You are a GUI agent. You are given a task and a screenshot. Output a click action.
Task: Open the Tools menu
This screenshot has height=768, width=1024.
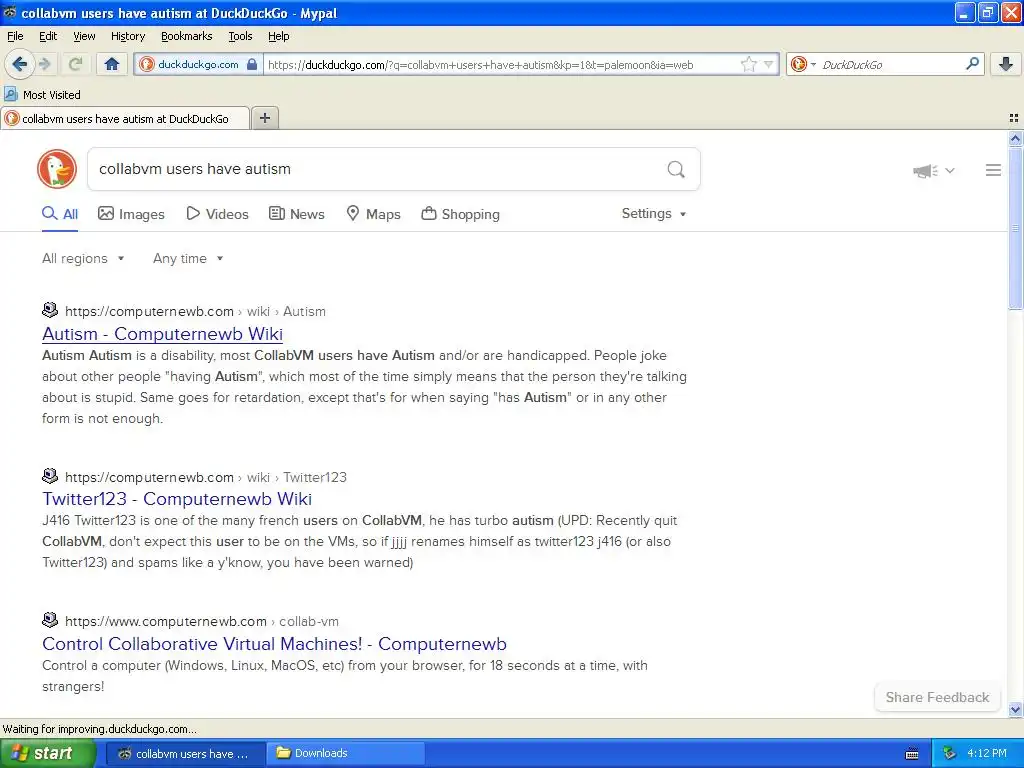point(240,37)
